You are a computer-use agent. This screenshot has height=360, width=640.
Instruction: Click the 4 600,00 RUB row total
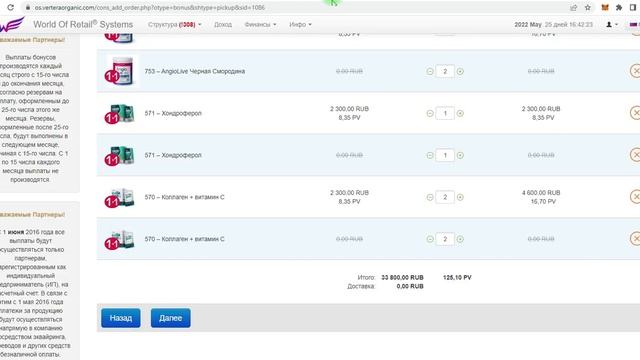[541, 193]
